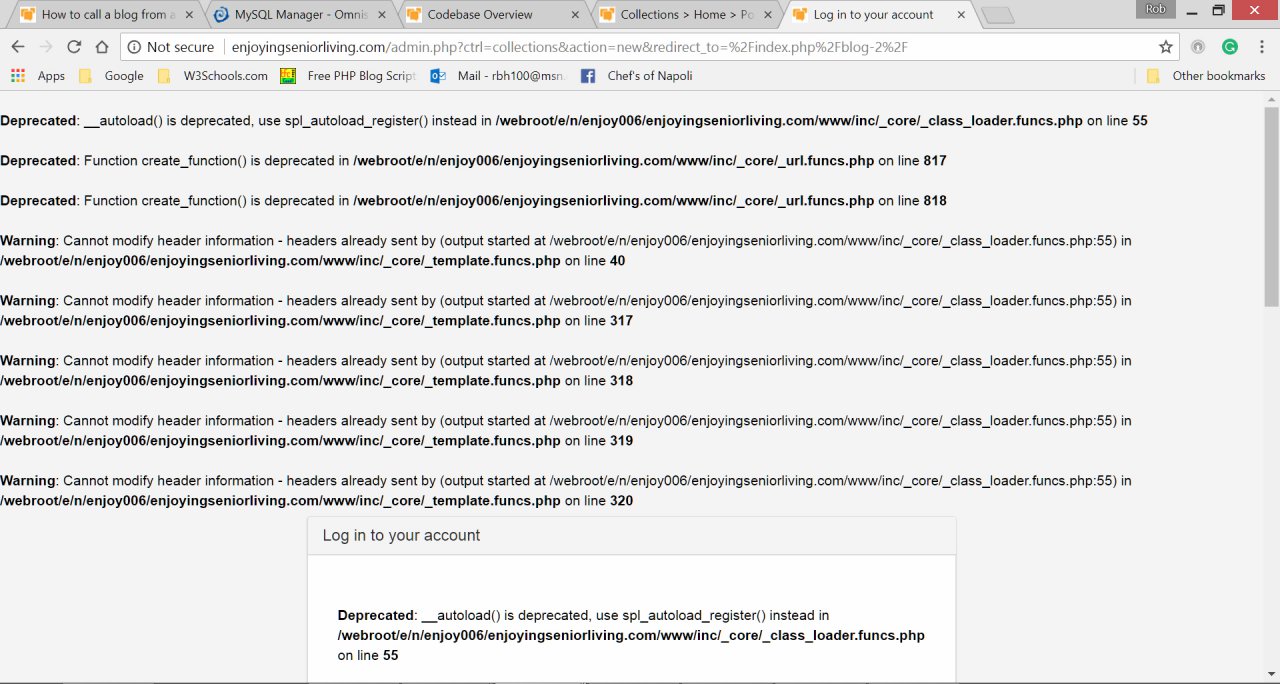Click the create_function() message ending 'line 817'

[473, 161]
